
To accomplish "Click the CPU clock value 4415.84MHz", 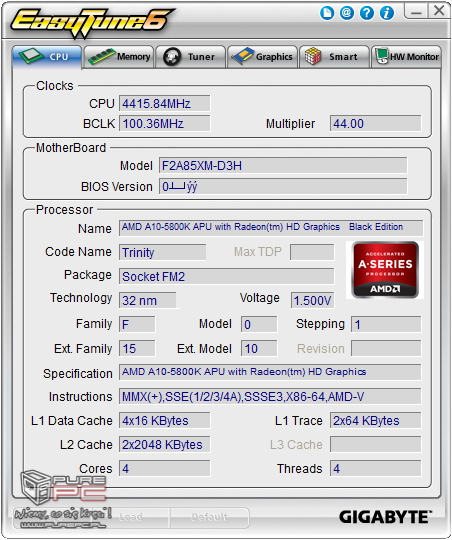I will [x=164, y=103].
